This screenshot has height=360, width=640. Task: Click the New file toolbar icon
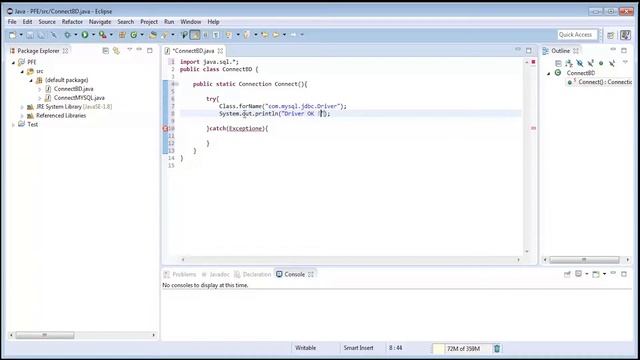13,35
